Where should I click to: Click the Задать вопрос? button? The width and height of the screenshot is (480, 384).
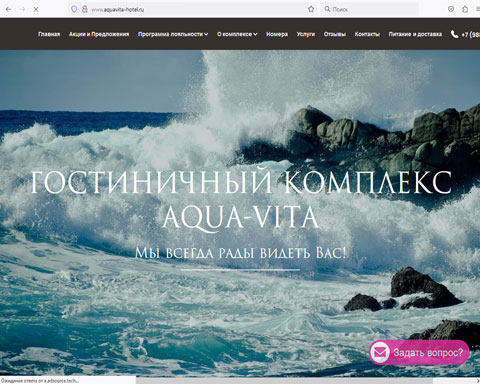[x=420, y=352]
